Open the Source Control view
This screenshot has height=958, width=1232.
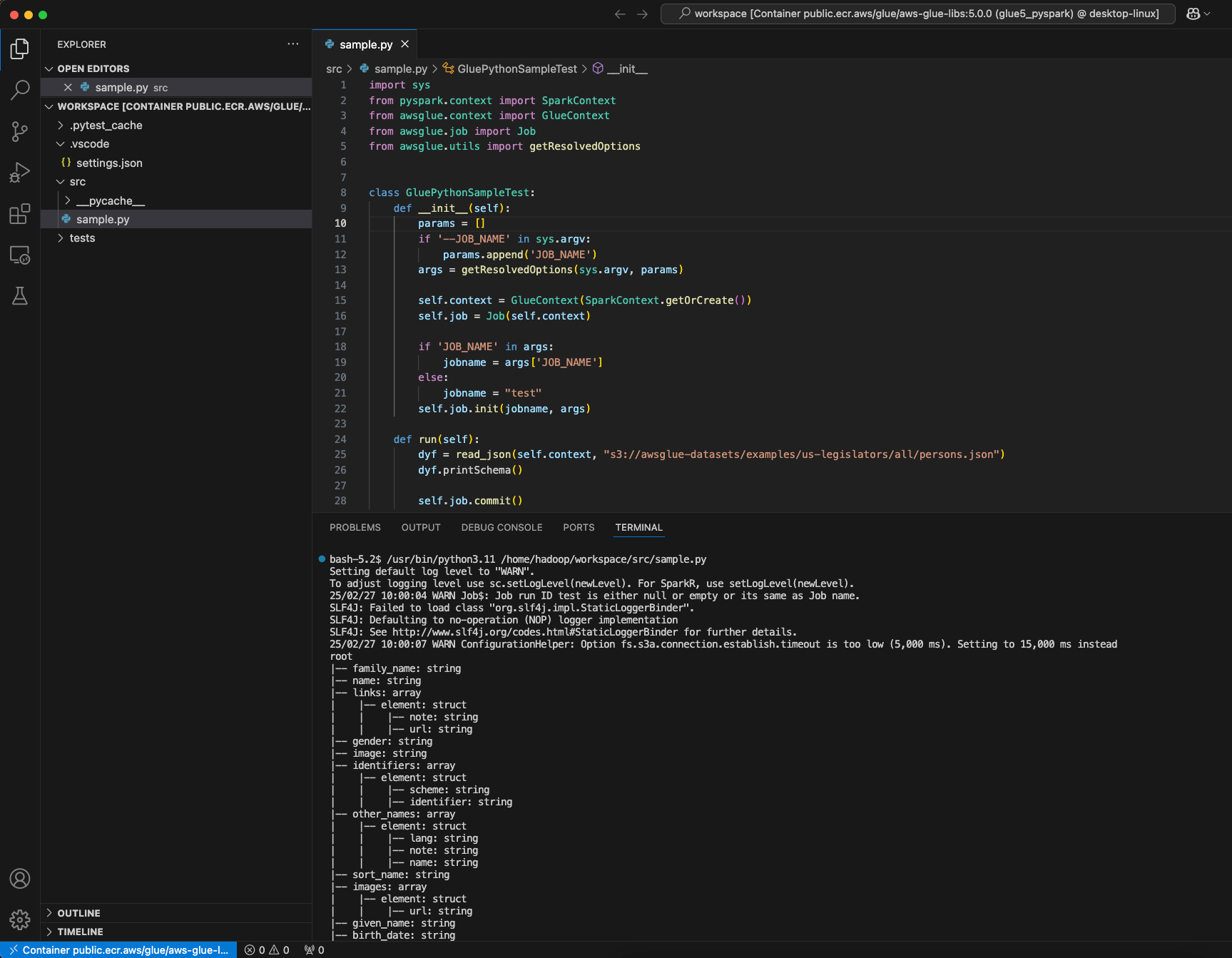coord(20,131)
